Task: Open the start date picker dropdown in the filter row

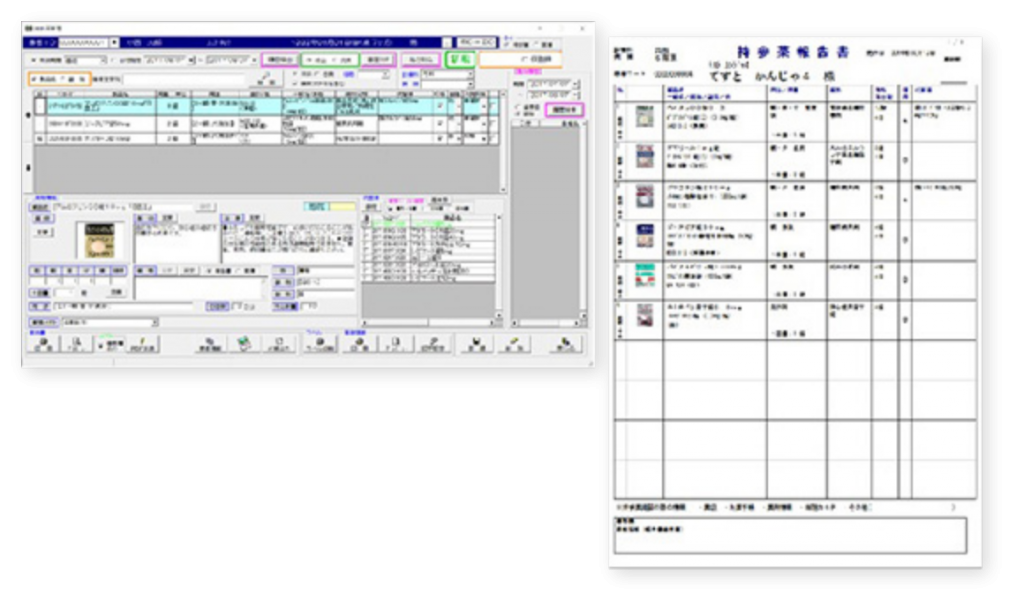Action: click(192, 60)
